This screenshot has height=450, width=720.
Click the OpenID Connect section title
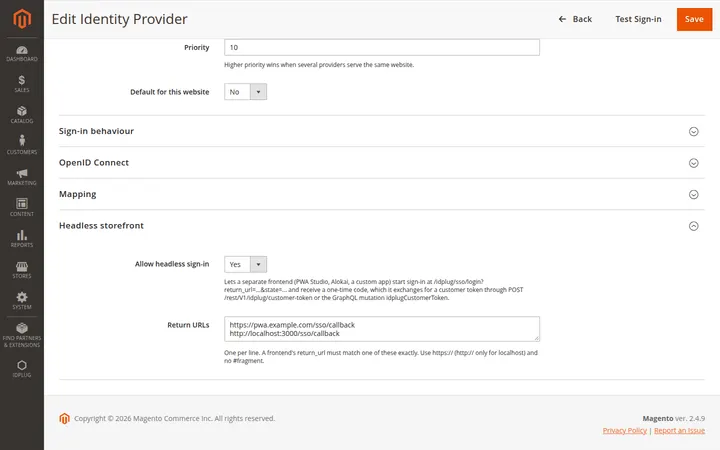pyautogui.click(x=94, y=163)
